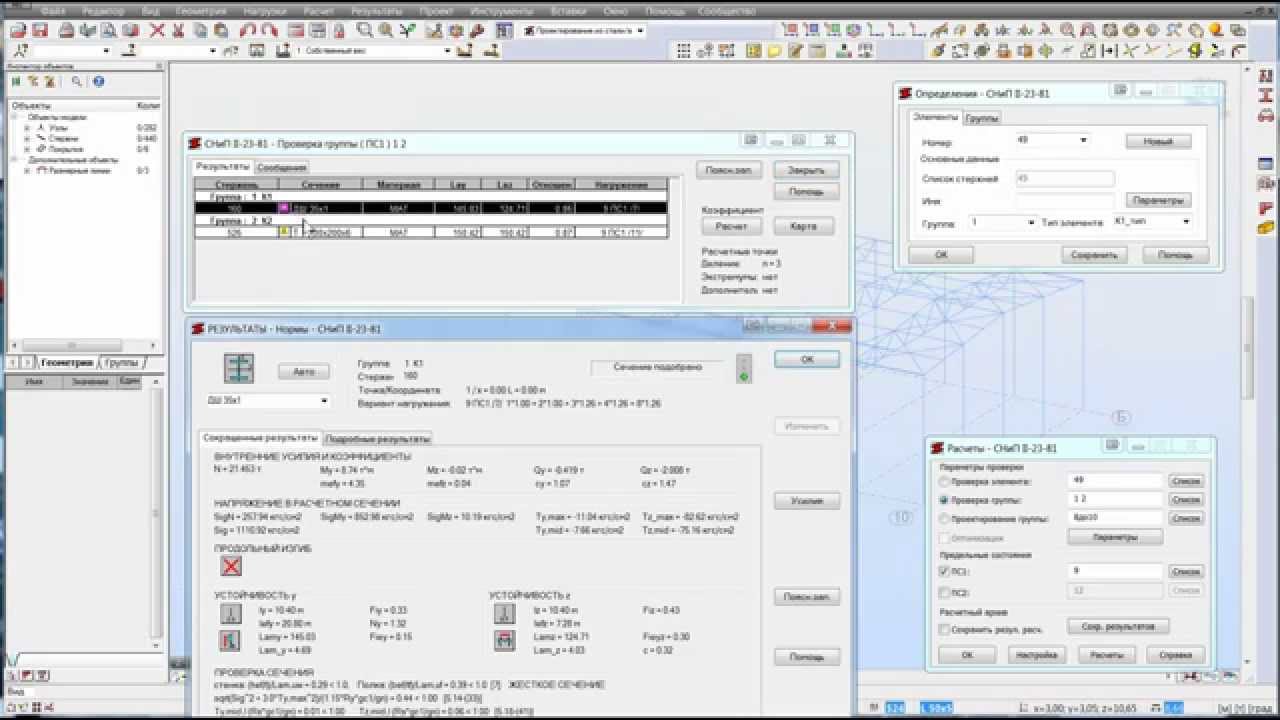Open the Собственный вес load case dropdown
The width and height of the screenshot is (1280, 720).
(446, 50)
